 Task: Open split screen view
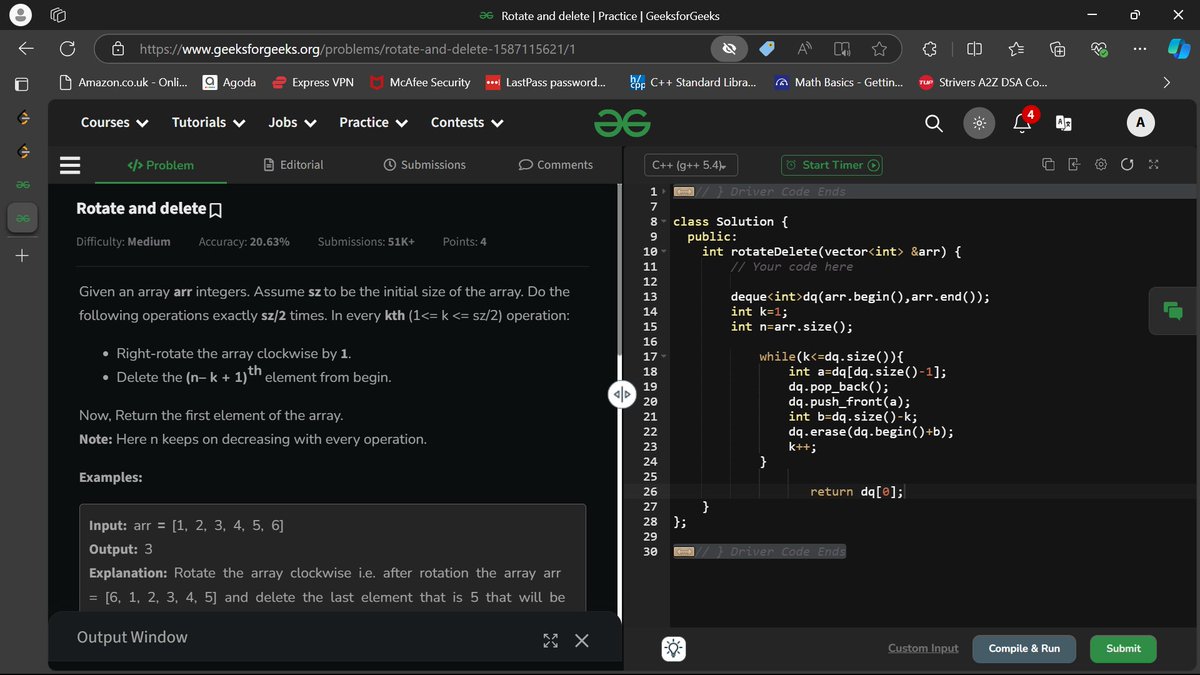[x=975, y=49]
